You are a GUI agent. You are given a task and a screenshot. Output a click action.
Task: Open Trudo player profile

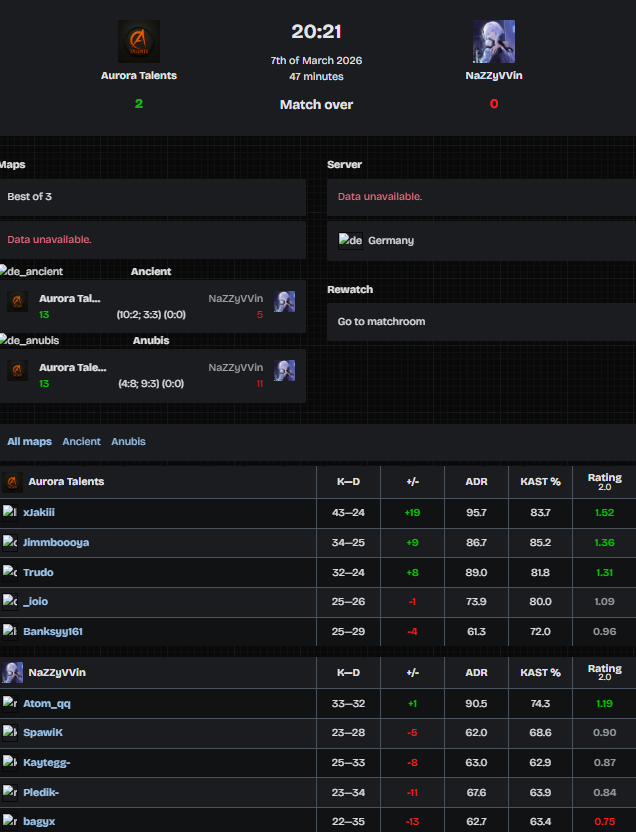[38, 572]
